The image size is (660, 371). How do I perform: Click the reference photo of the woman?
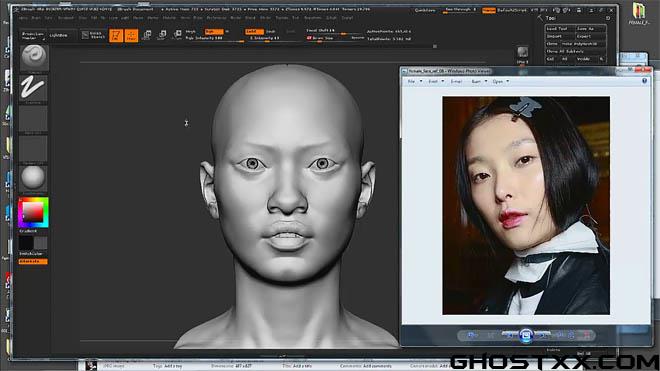pyautogui.click(x=526, y=206)
